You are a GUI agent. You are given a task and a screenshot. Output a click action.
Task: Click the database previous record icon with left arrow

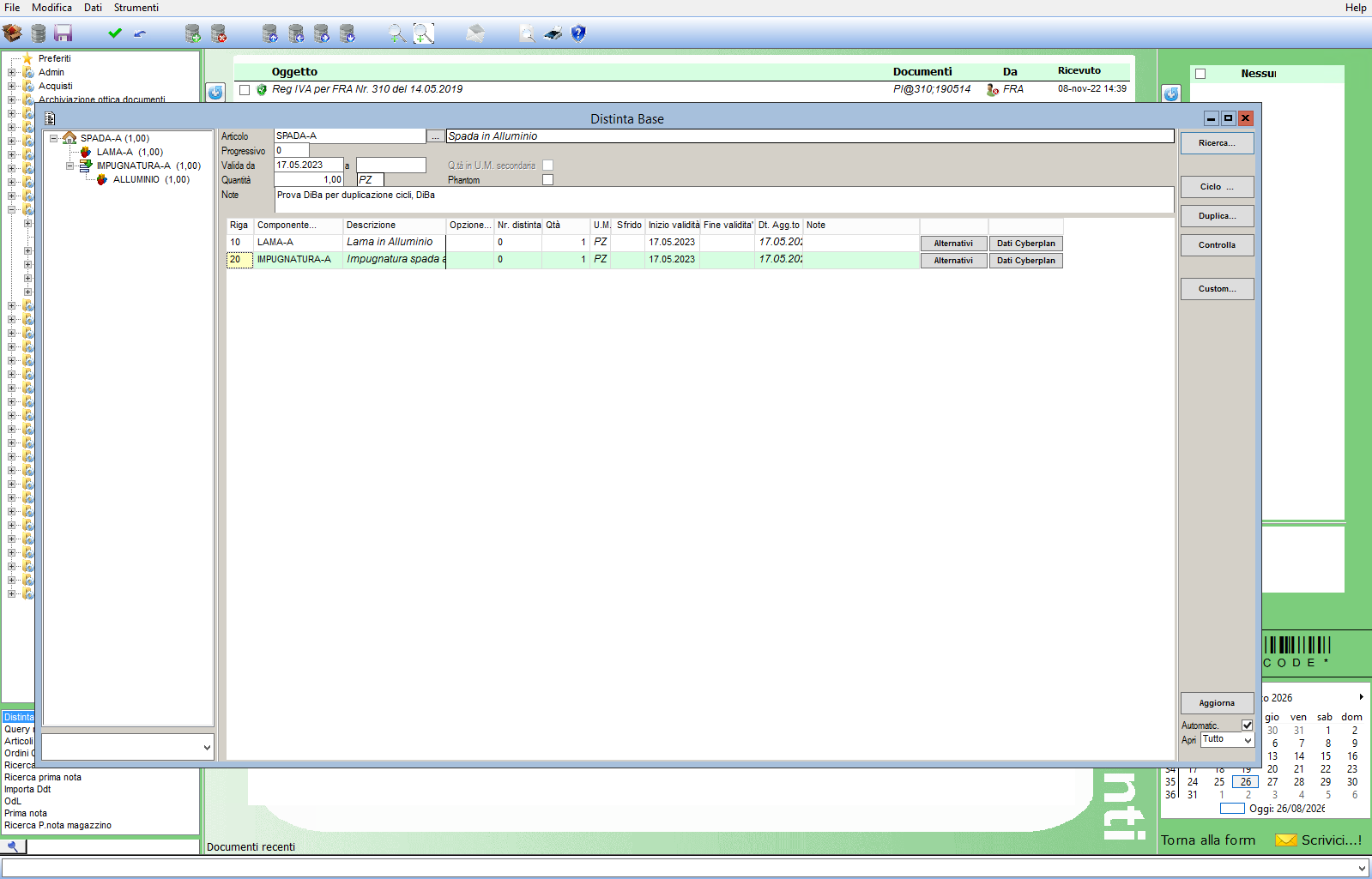(x=296, y=33)
